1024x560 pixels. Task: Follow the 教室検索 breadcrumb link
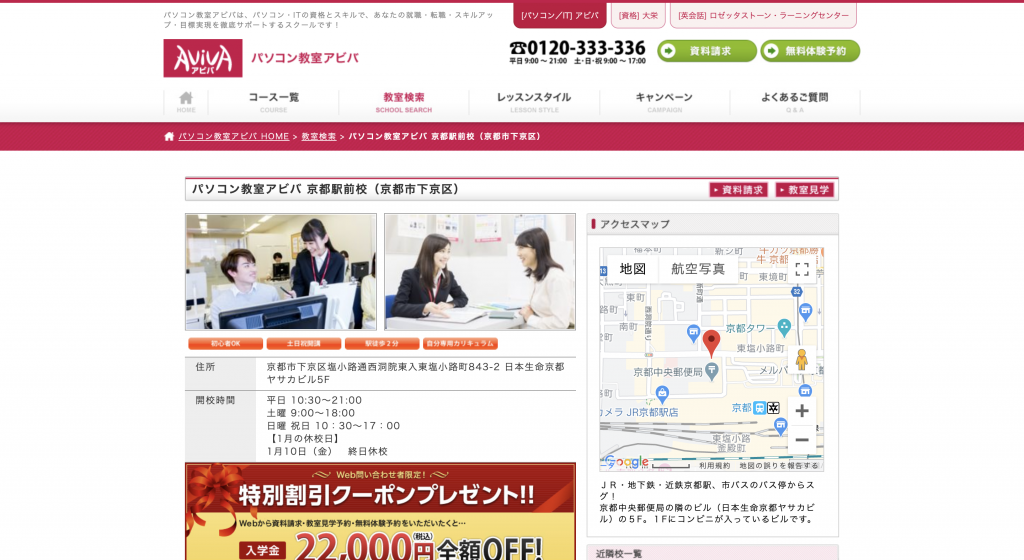319,136
